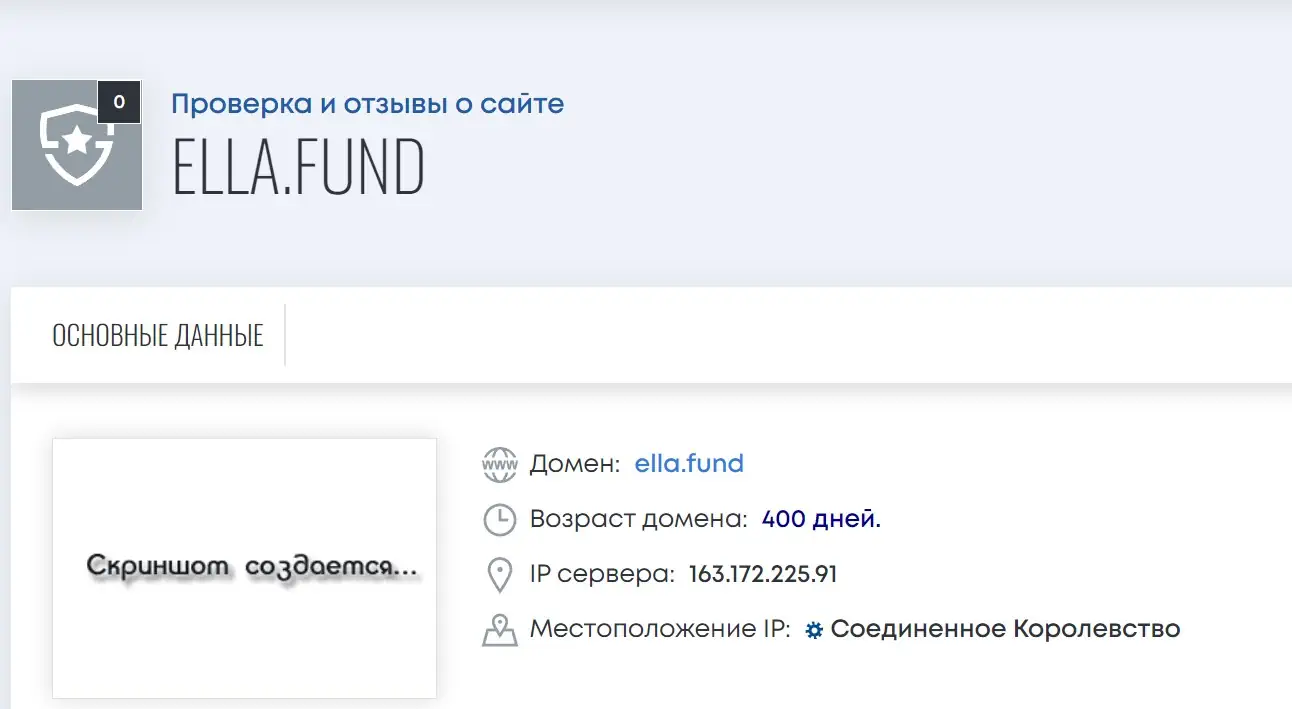Click the www globe icon beside Домен
The image size is (1292, 709).
tap(499, 464)
